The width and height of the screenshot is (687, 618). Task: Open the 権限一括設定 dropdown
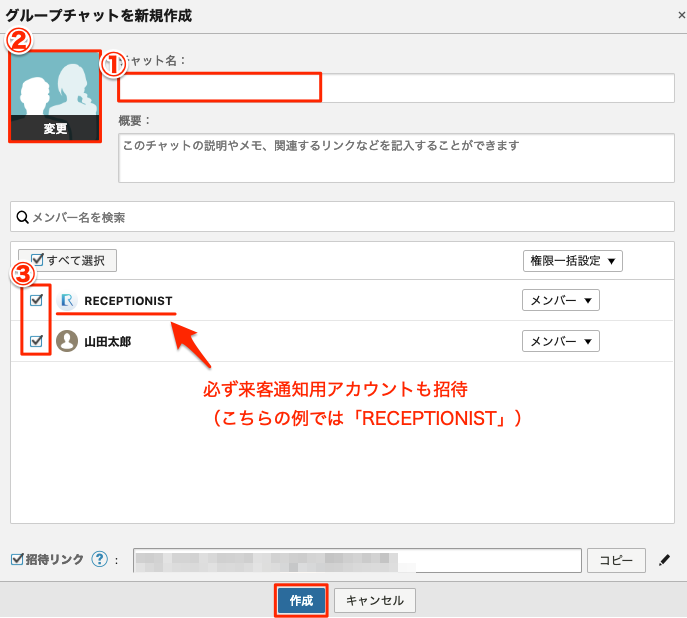572,260
